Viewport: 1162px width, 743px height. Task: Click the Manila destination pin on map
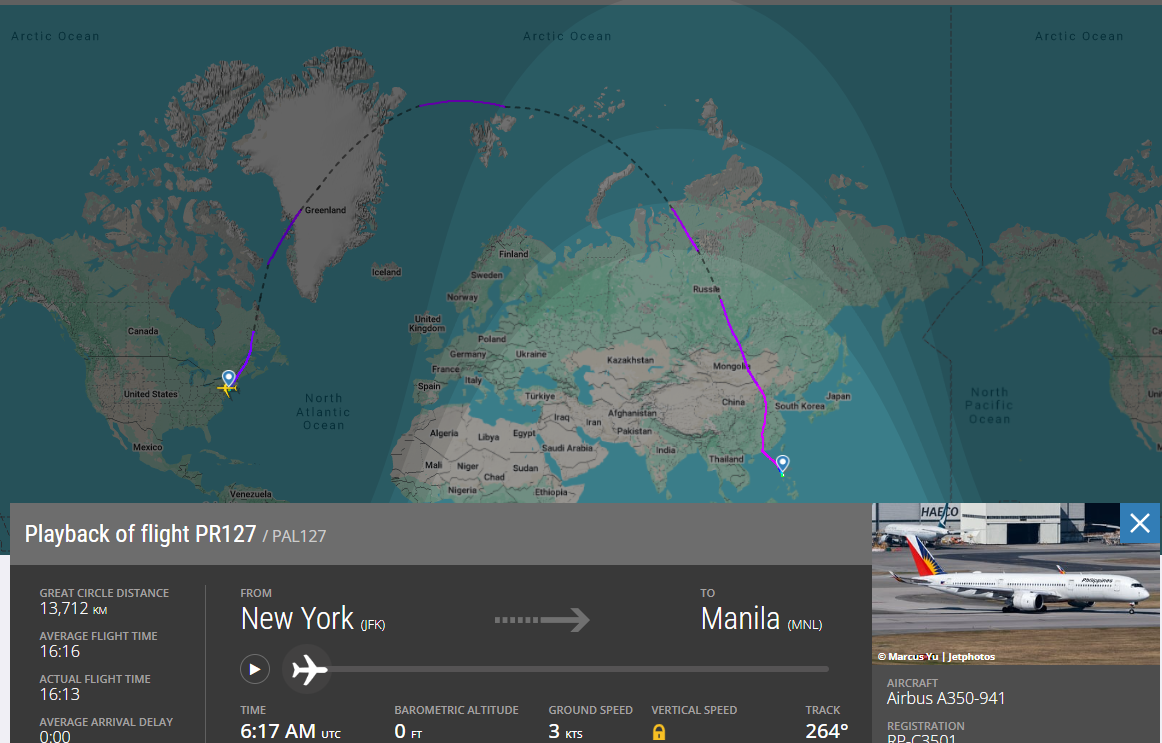[782, 462]
